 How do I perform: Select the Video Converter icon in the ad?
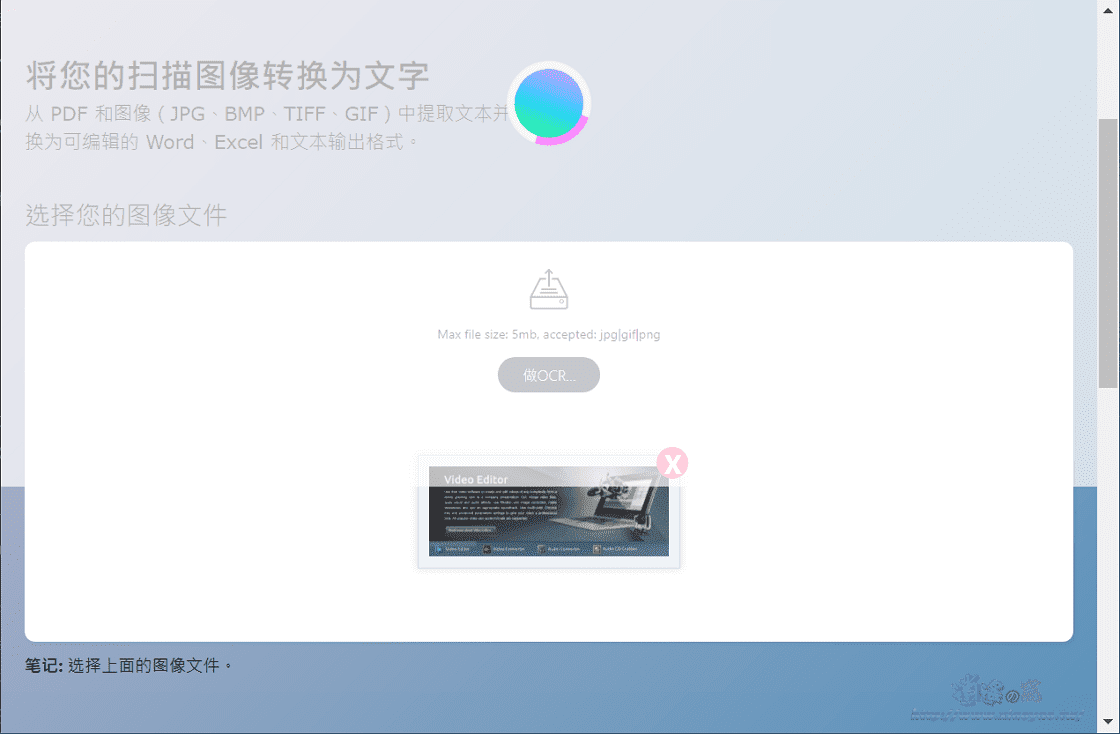tap(487, 549)
